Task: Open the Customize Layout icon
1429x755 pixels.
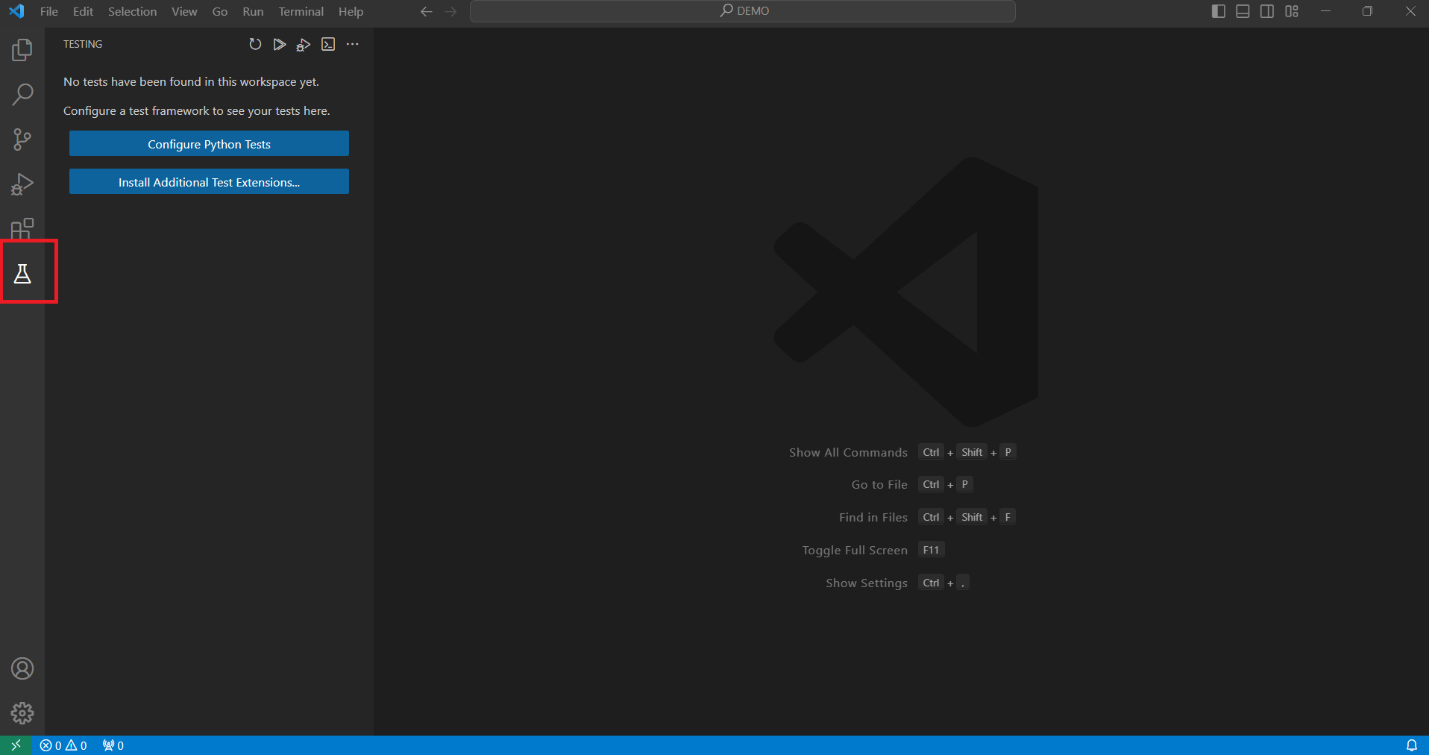Action: tap(1292, 12)
